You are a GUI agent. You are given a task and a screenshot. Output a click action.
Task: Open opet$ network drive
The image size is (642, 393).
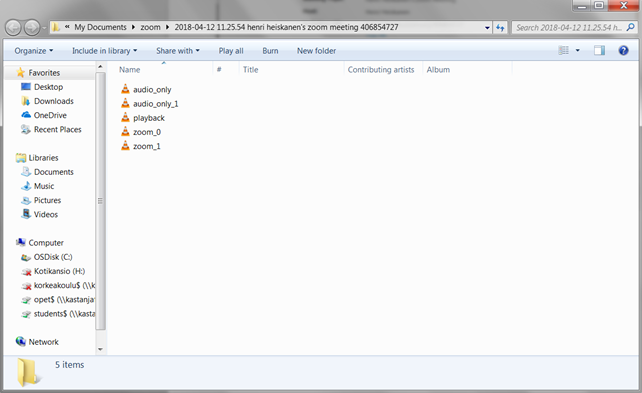tap(64, 300)
